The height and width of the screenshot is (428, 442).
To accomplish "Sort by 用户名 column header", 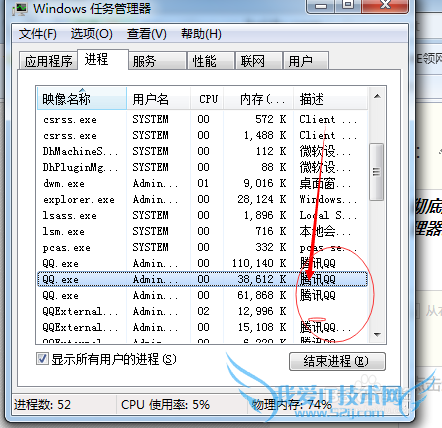I will pyautogui.click(x=158, y=99).
